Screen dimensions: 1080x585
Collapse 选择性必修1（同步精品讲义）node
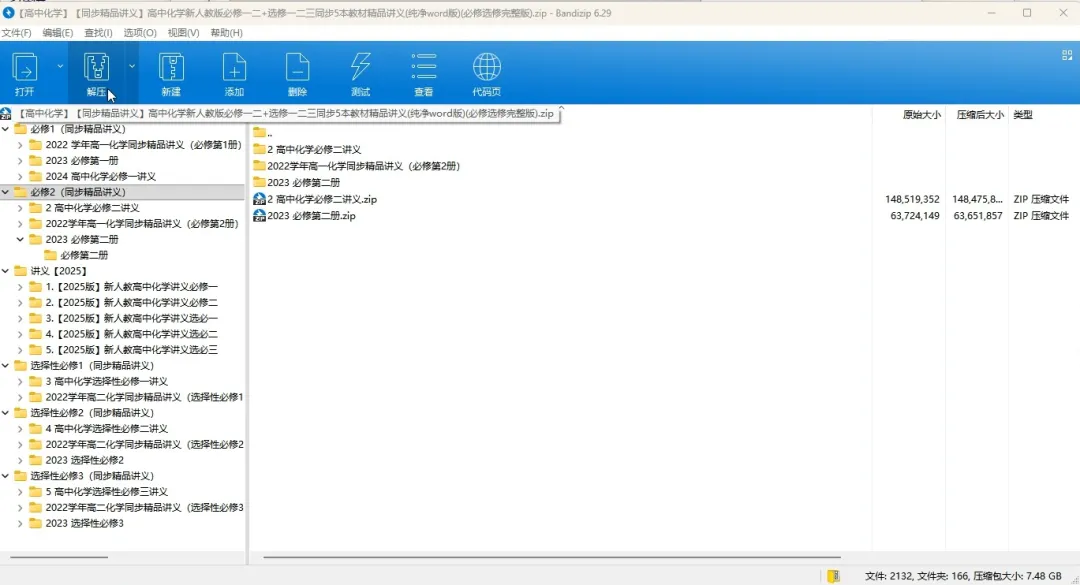[x=6, y=365]
